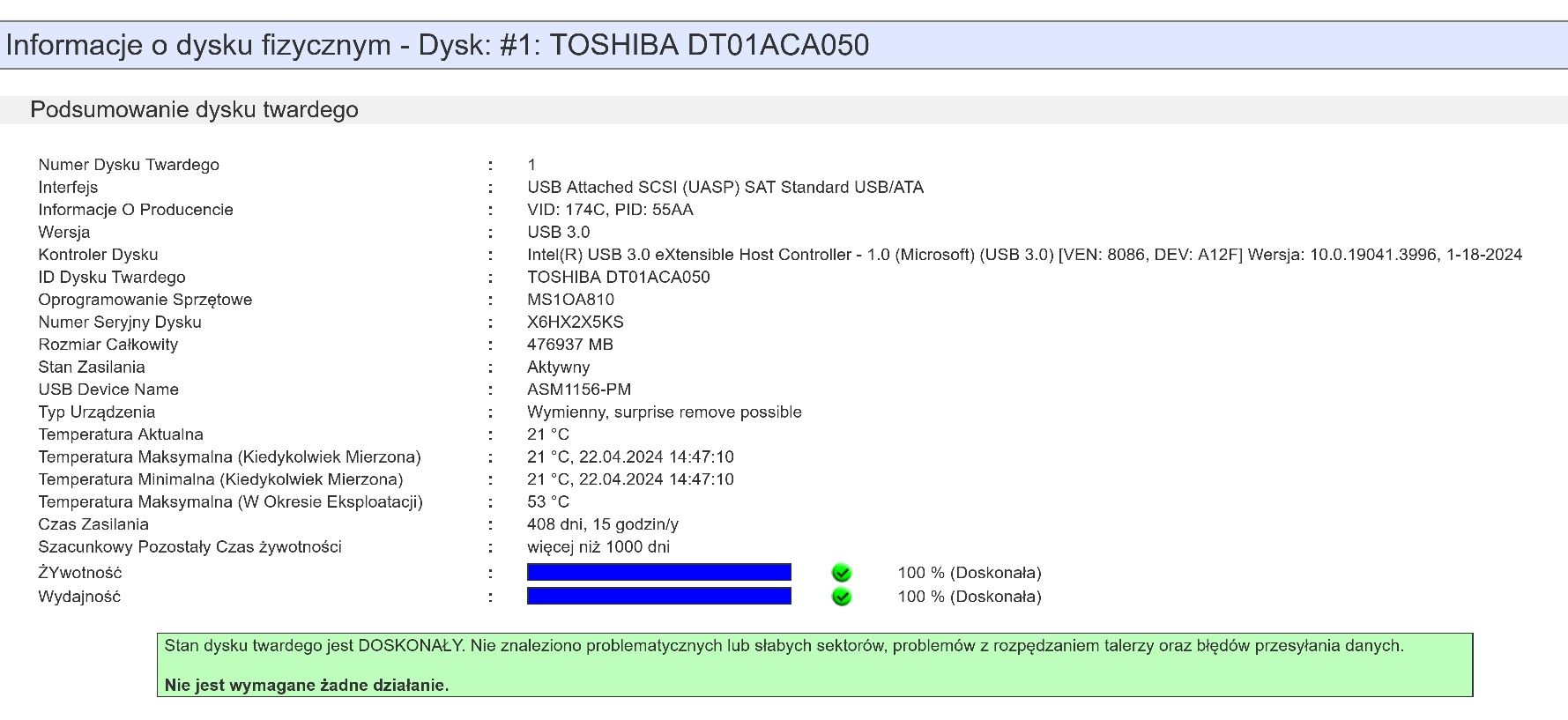
Task: Click the 'Temperatura Maksymalna (Kiedykolwiek Mierzona)' label
Action: [229, 457]
